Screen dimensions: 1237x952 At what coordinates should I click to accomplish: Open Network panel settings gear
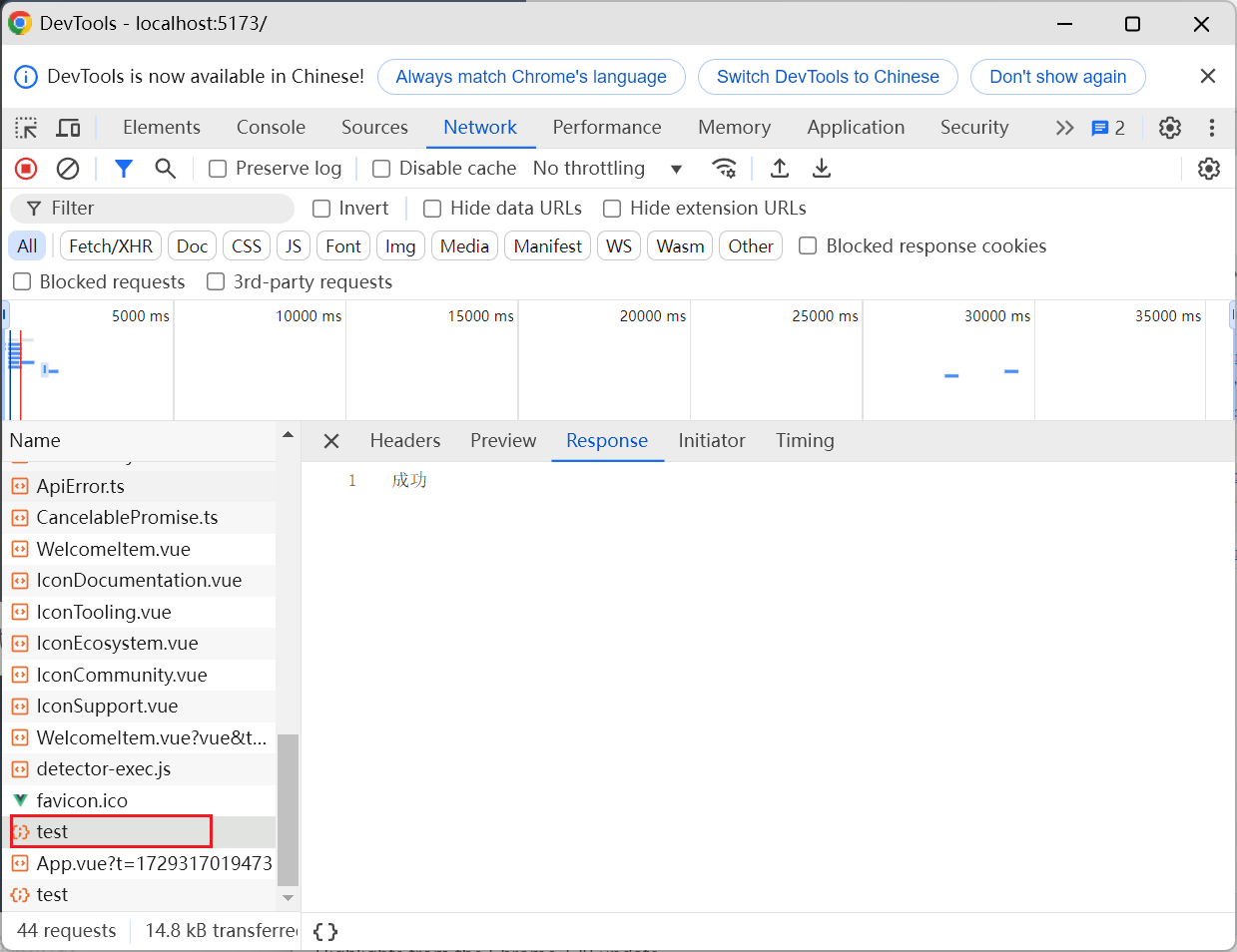1209,169
